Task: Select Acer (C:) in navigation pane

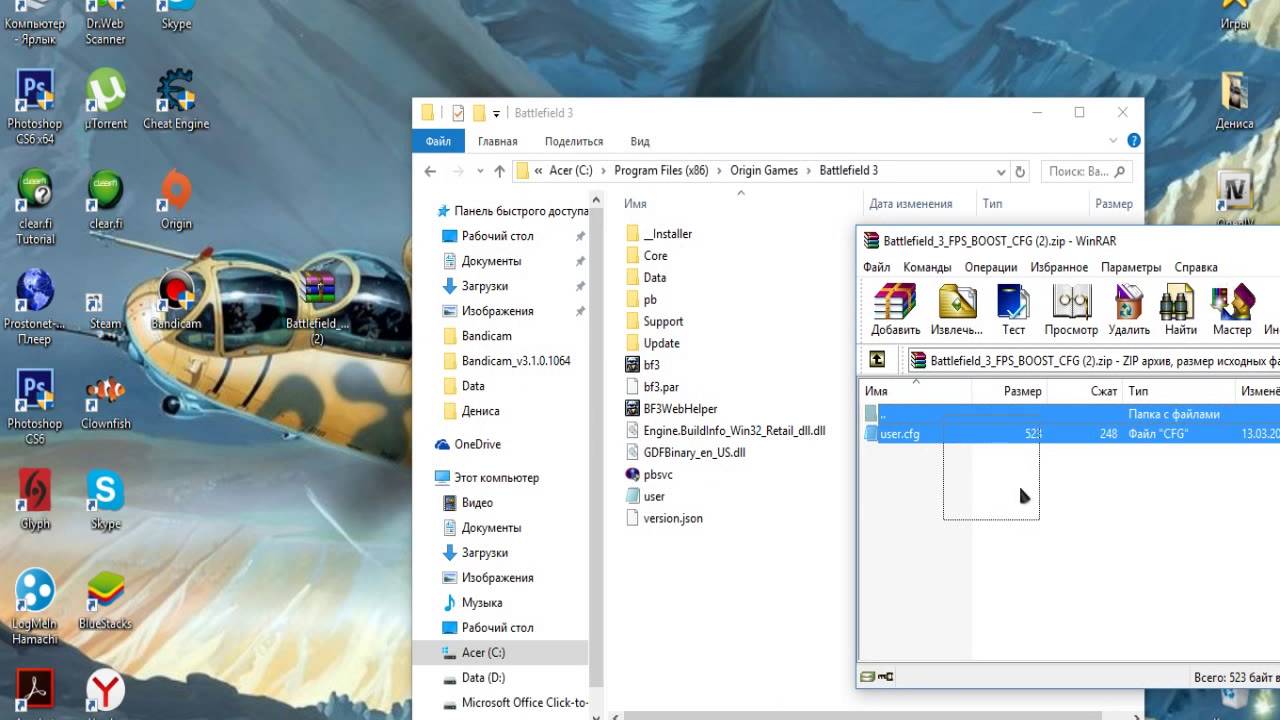Action: [x=483, y=653]
